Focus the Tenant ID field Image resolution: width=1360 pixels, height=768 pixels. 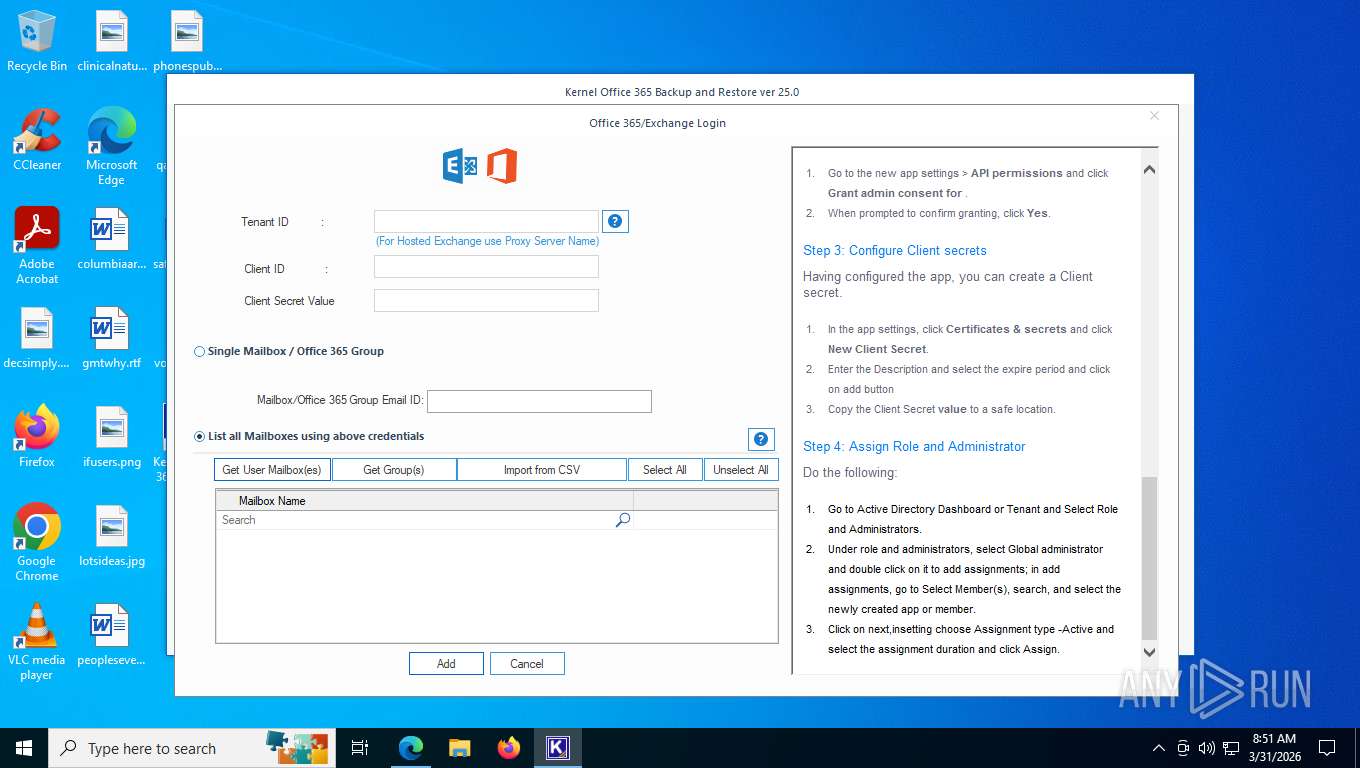486,221
